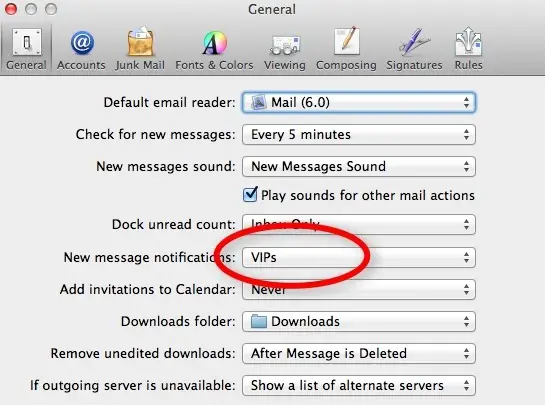
Task: Open the Signatures pane
Action: [414, 49]
